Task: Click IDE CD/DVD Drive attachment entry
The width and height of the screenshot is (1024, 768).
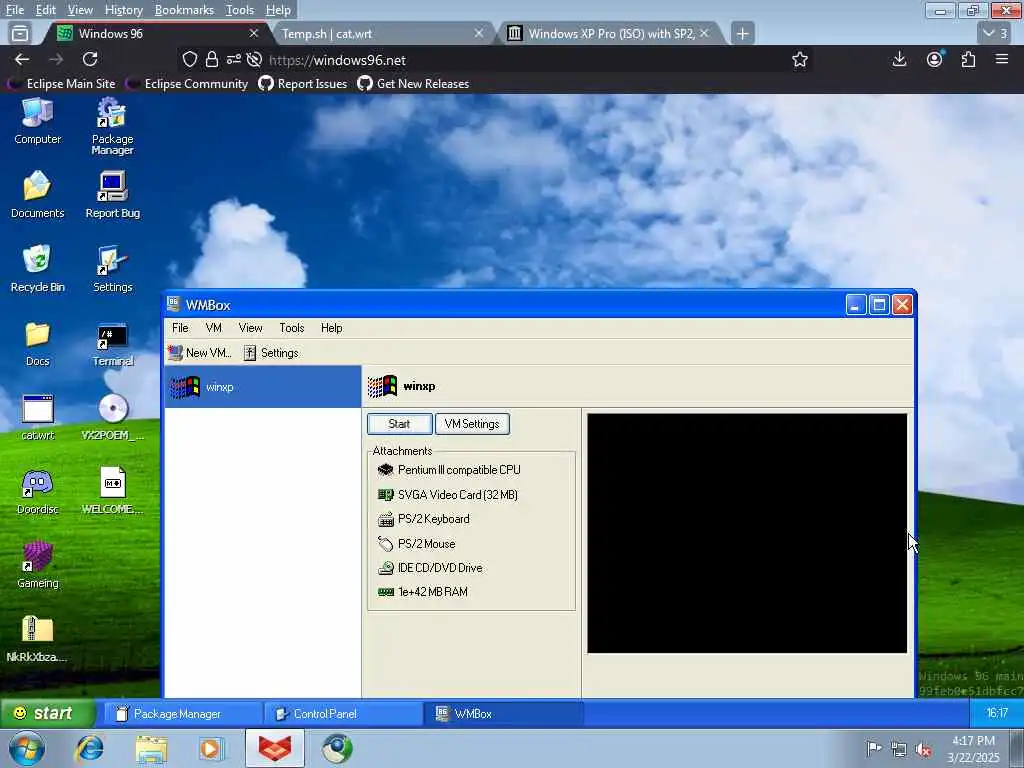Action: pos(430,568)
